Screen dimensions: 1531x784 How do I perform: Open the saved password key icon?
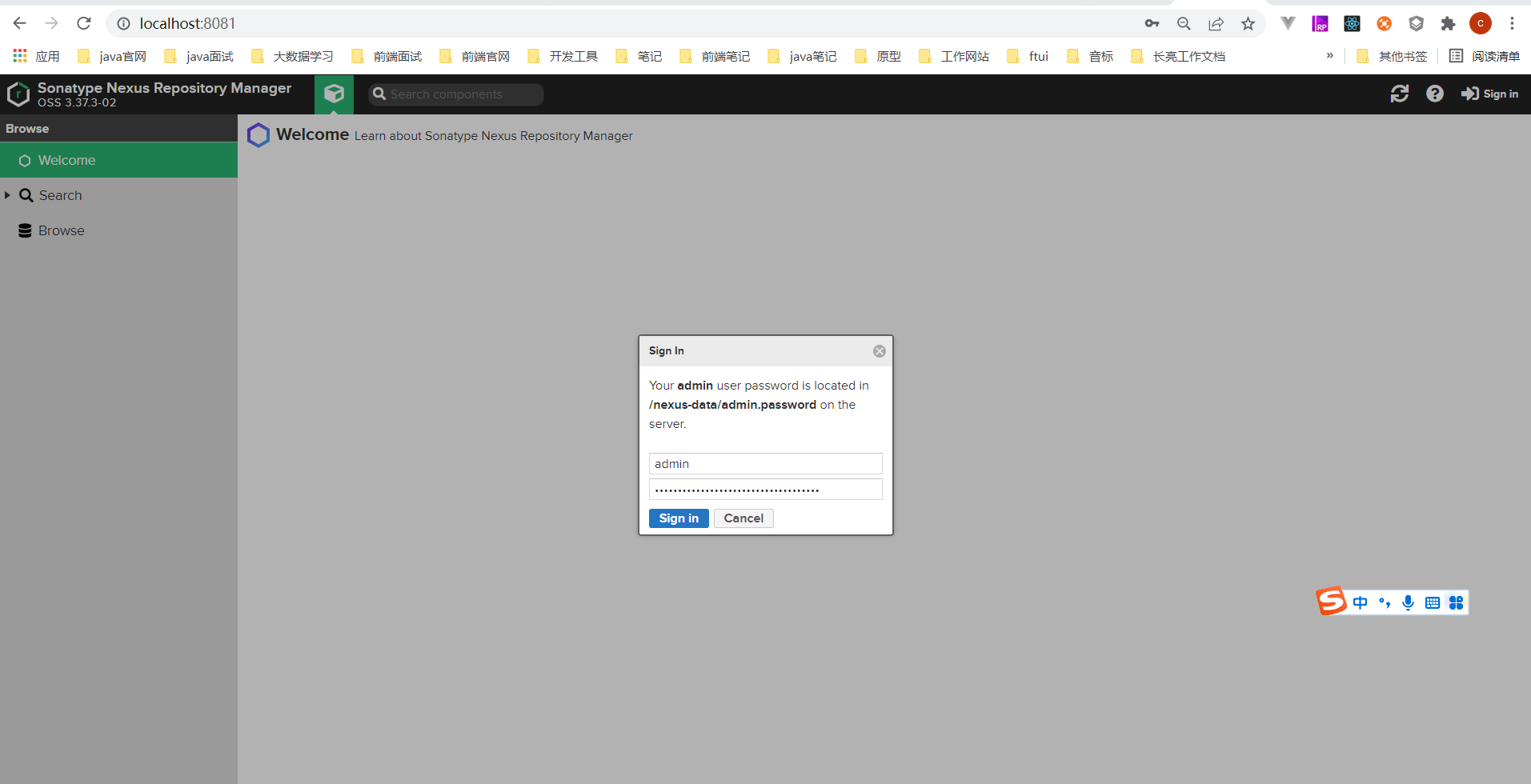point(1152,23)
